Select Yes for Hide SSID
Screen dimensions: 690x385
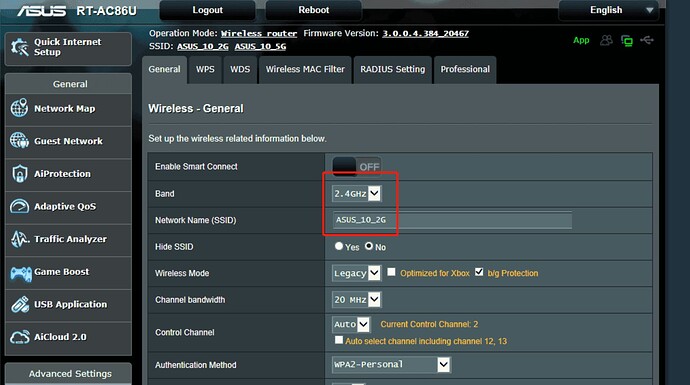pos(338,246)
